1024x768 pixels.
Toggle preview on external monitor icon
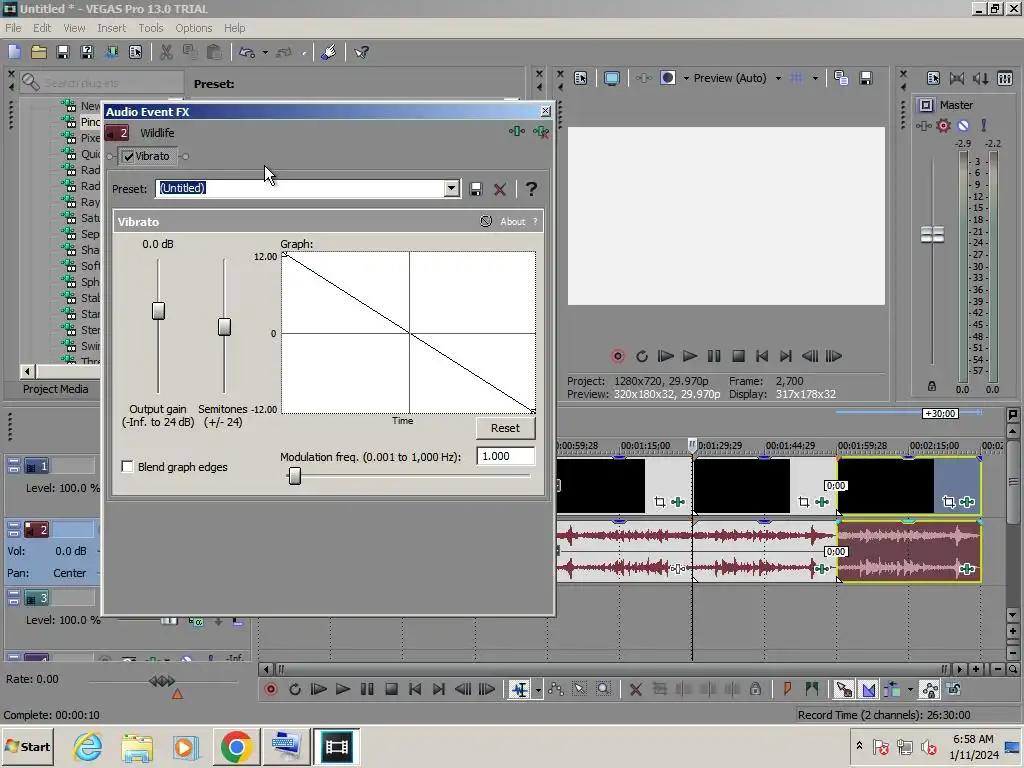[x=612, y=78]
